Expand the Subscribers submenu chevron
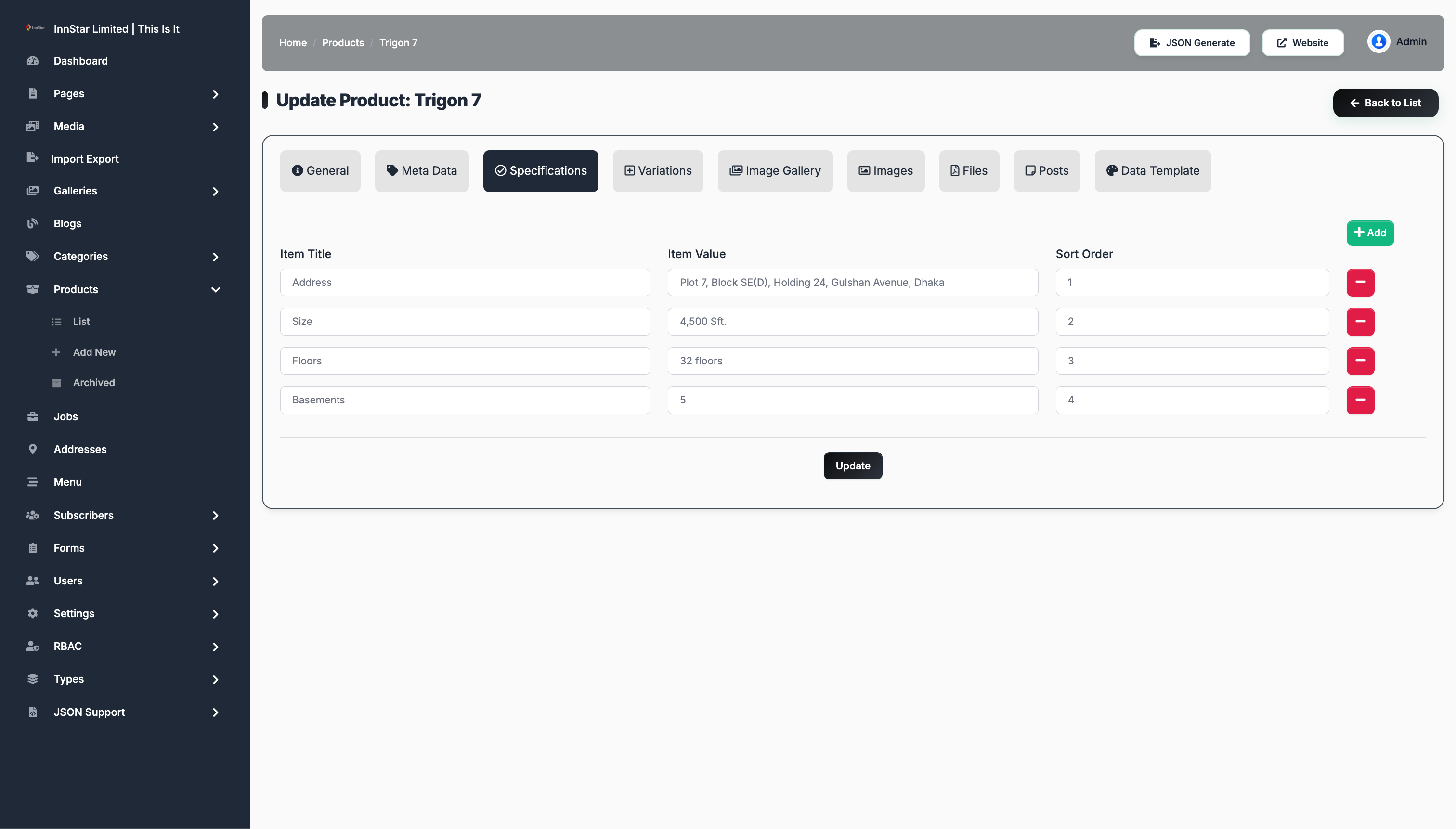Image resolution: width=1456 pixels, height=829 pixels. point(215,516)
